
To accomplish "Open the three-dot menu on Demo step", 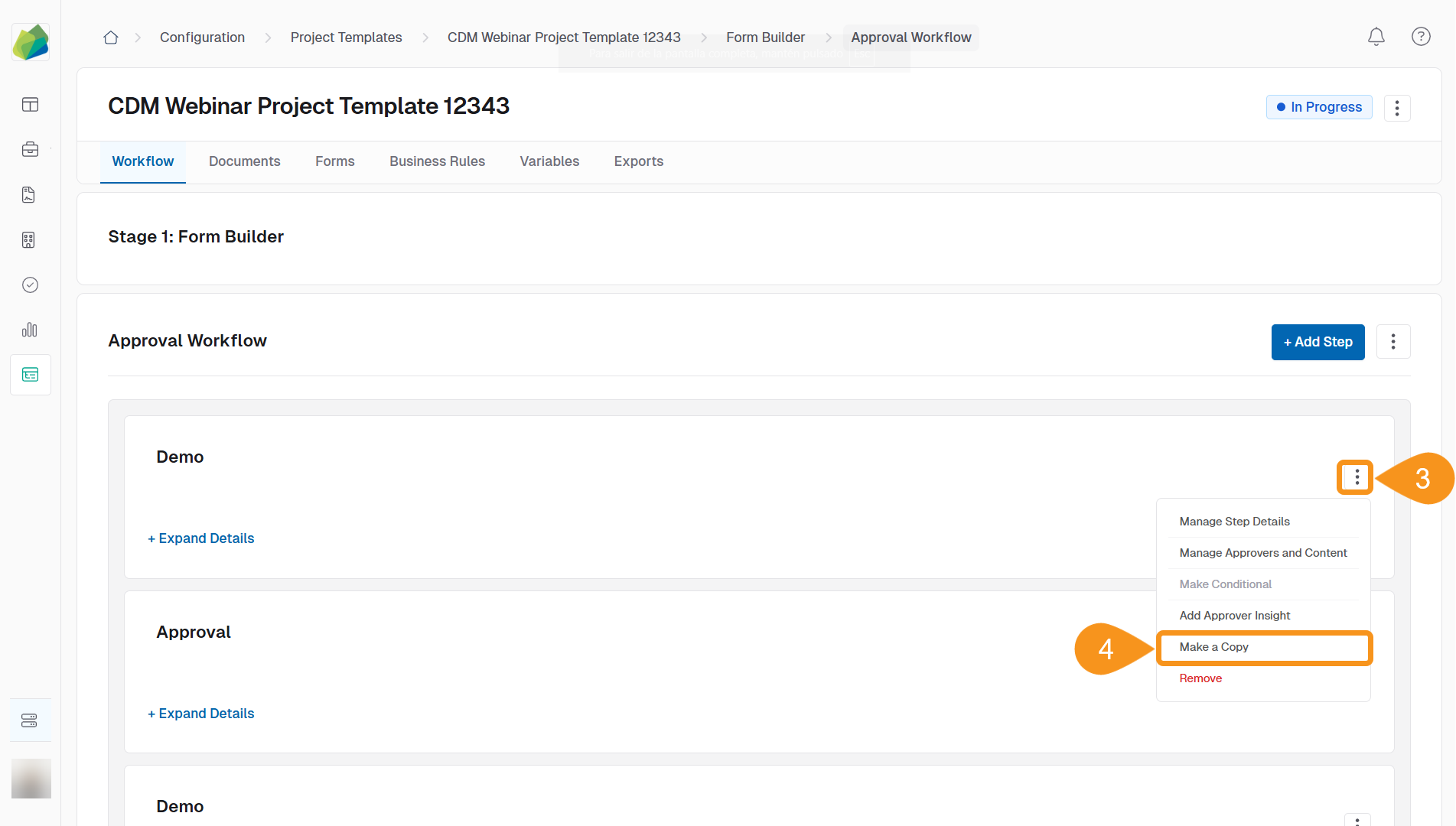I will [x=1355, y=477].
